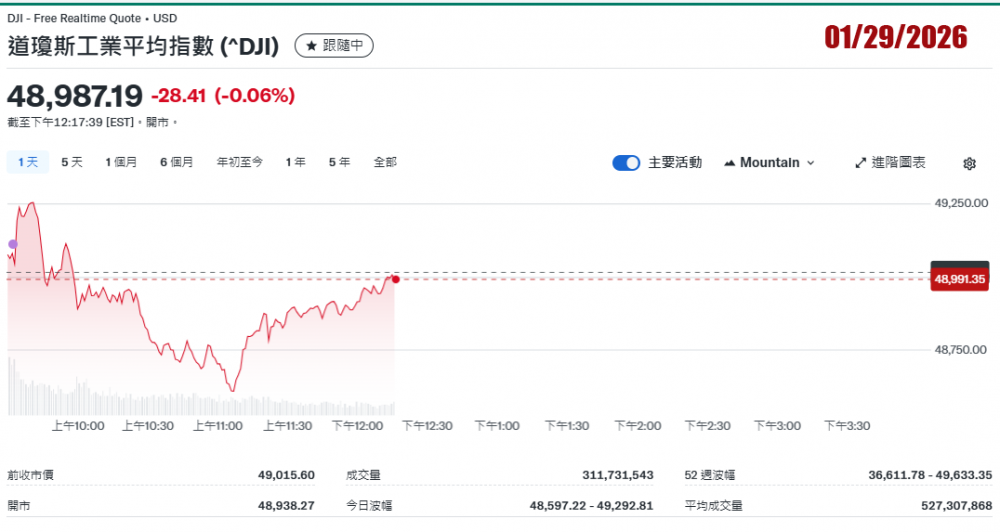Click the red 48,991.35 price label
Image resolution: width=1000 pixels, height=532 pixels.
[959, 279]
